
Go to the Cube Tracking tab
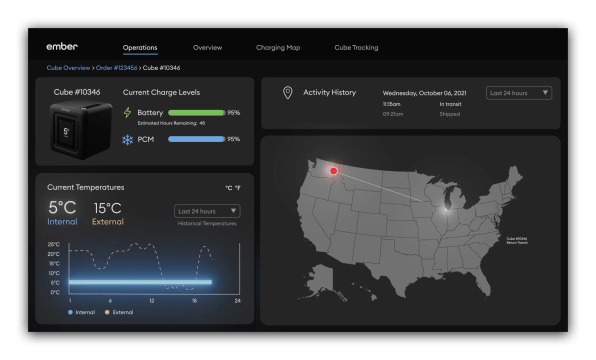click(x=356, y=48)
